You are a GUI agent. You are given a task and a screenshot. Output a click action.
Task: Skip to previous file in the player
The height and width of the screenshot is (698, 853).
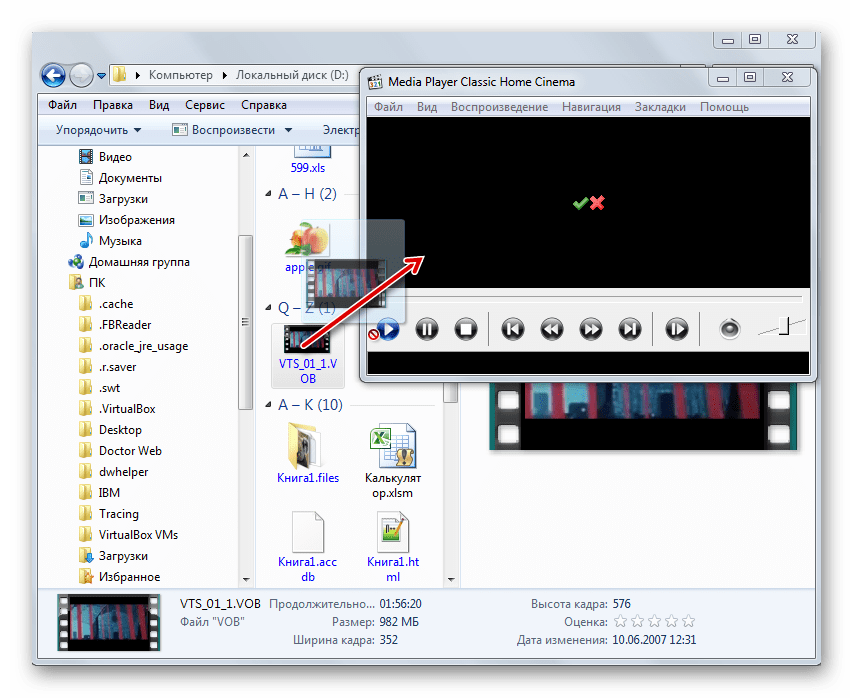(512, 328)
